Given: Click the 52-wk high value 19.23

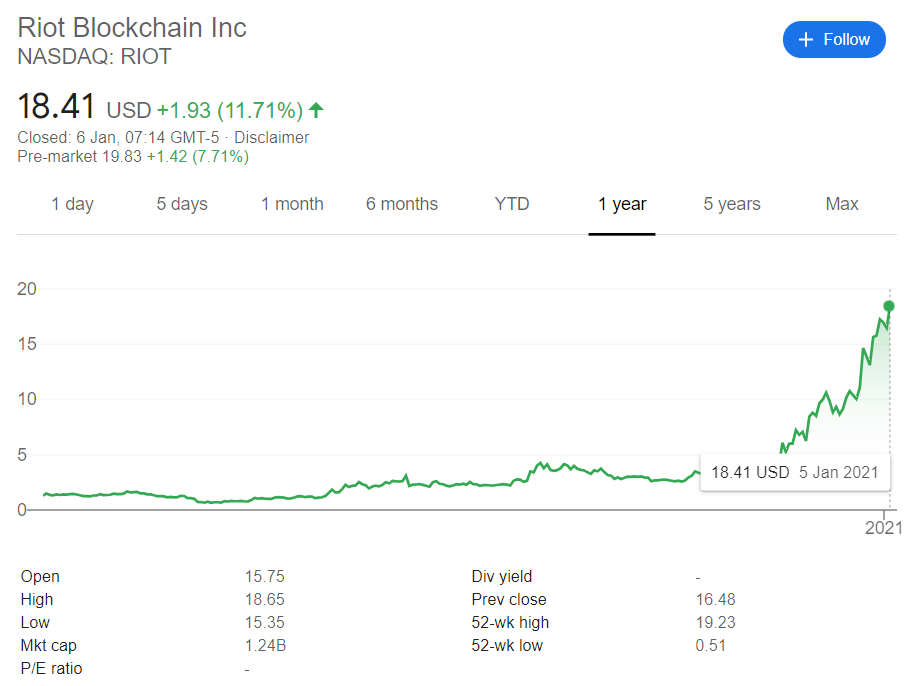Looking at the screenshot, I should coord(714,623).
